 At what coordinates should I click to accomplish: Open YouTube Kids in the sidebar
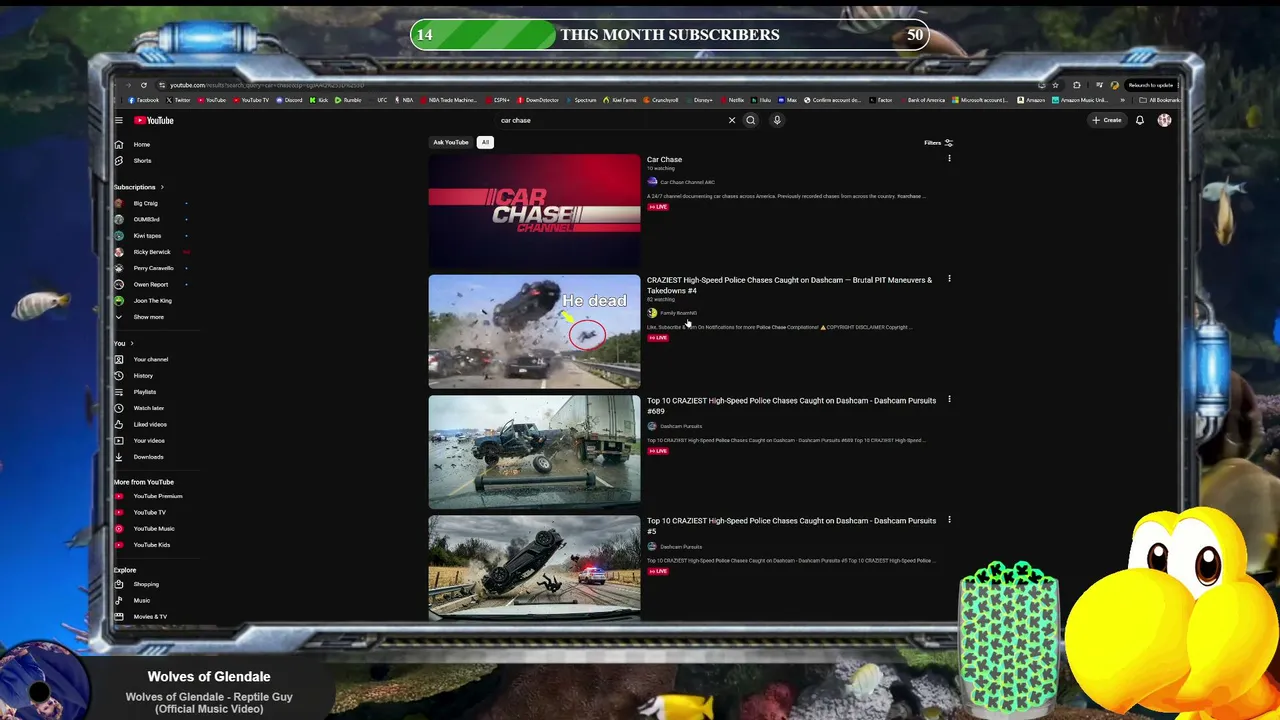click(x=143, y=544)
